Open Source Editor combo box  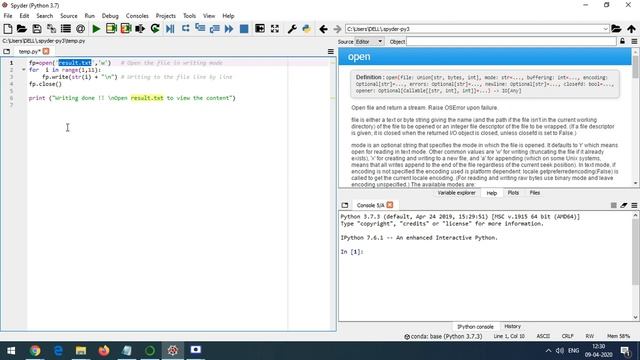click(x=369, y=42)
